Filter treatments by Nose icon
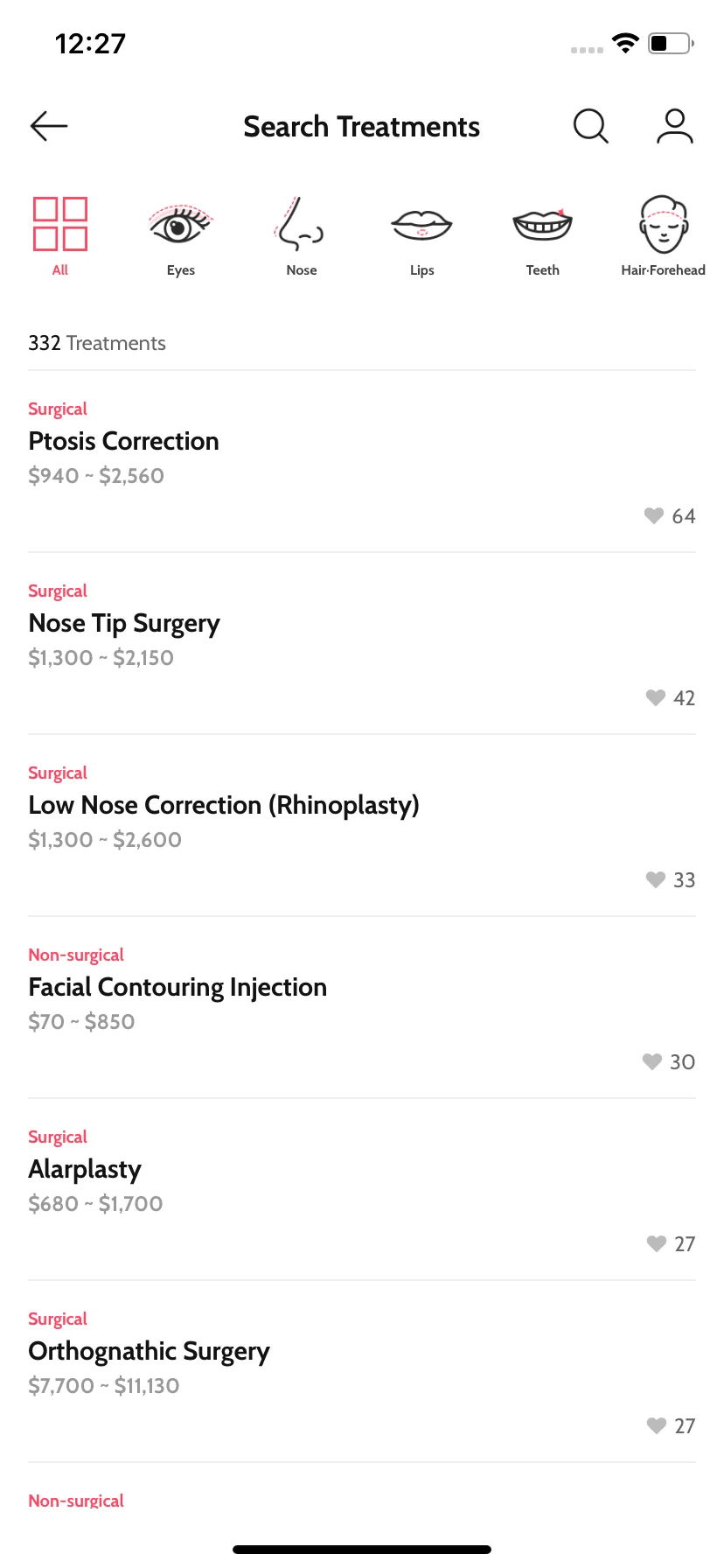The width and height of the screenshot is (724, 1568). point(301,224)
